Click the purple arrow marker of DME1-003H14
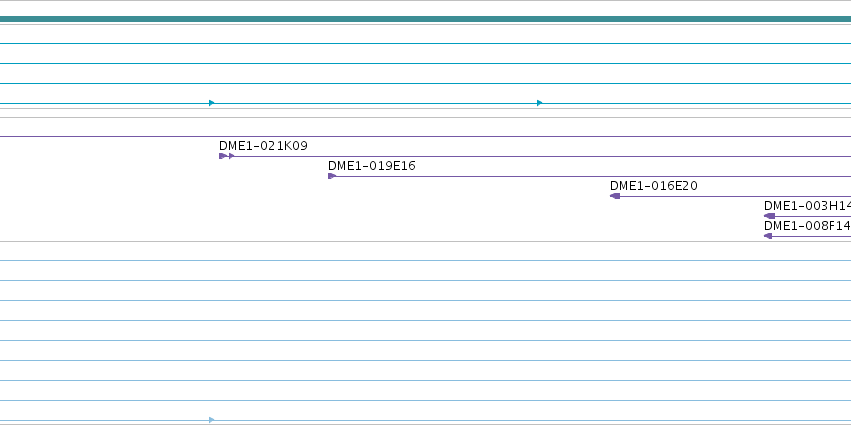 [x=769, y=216]
